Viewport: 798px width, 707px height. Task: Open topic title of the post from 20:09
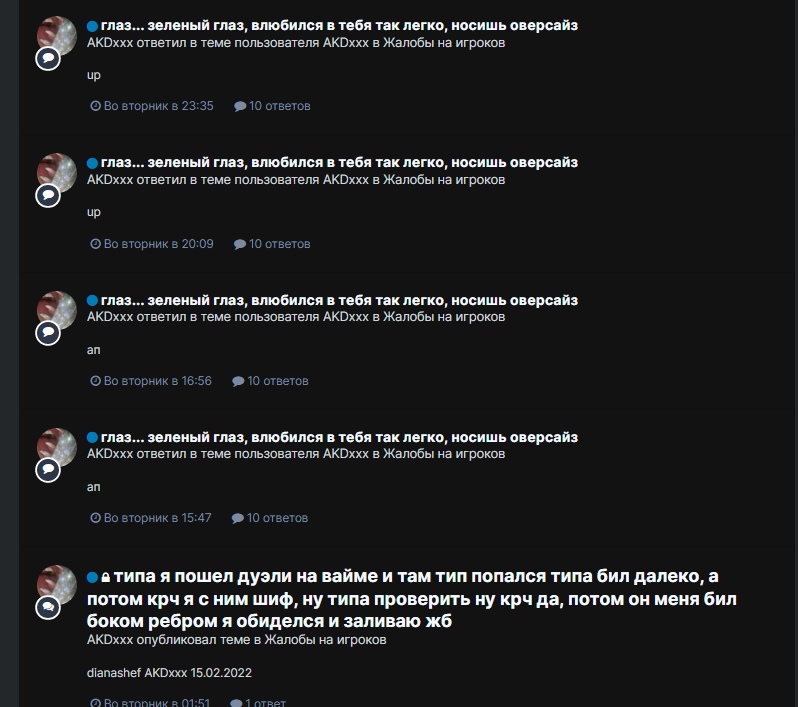[x=339, y=162]
